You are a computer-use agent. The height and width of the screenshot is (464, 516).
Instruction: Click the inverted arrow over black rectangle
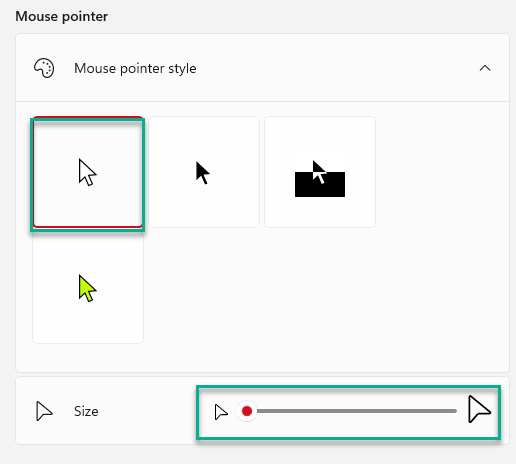tap(320, 178)
